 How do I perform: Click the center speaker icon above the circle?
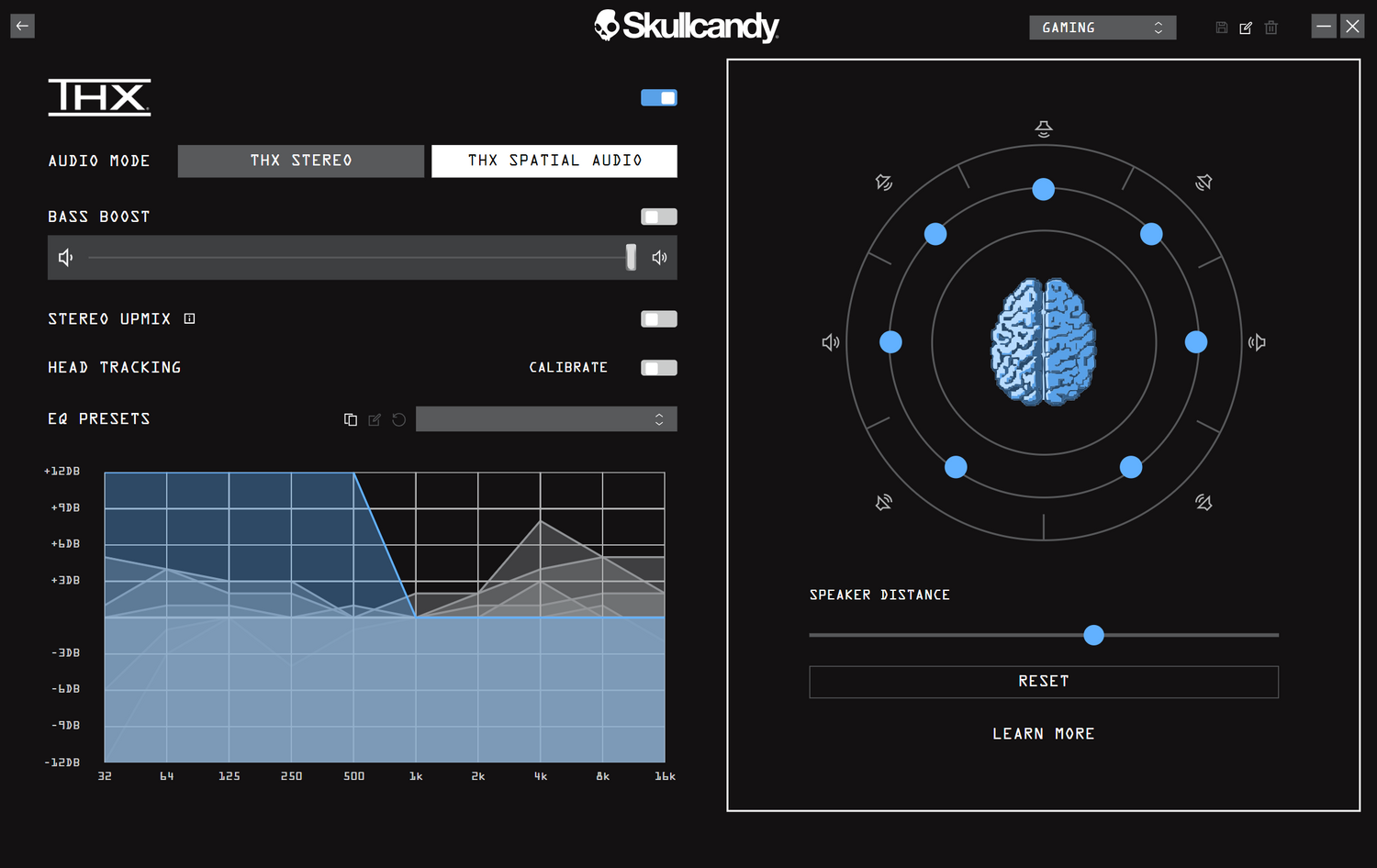pyautogui.click(x=1044, y=128)
